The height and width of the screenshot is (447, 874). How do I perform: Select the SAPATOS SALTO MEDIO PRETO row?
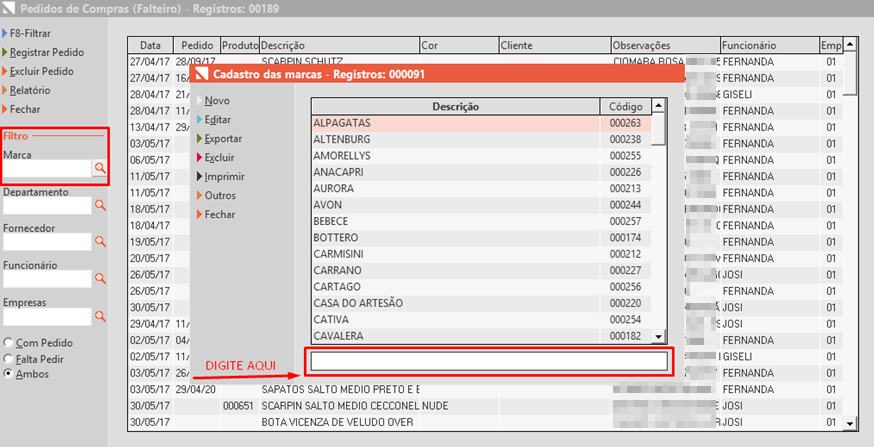(x=485, y=389)
